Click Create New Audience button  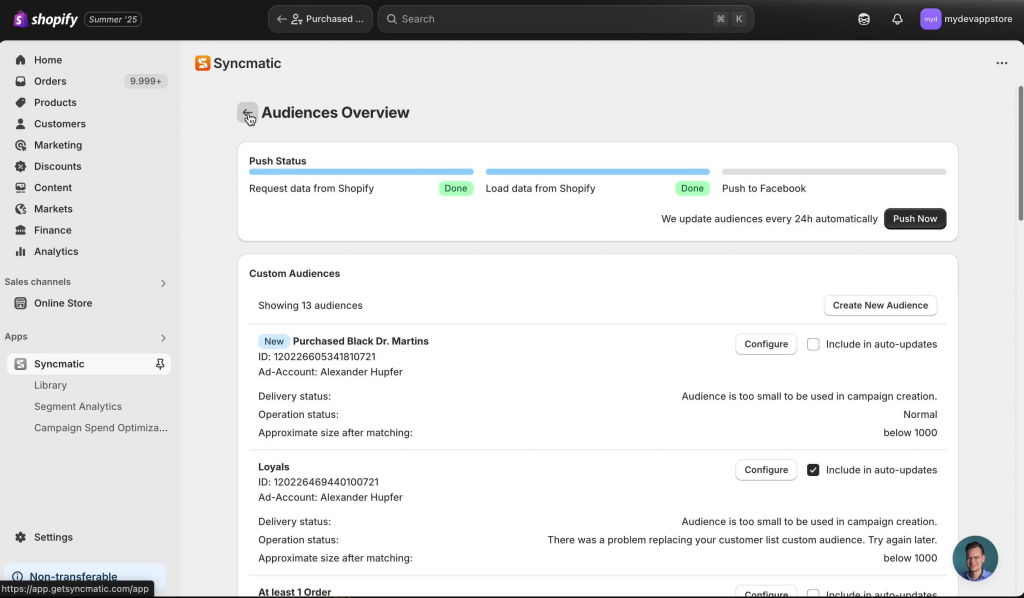[880, 305]
